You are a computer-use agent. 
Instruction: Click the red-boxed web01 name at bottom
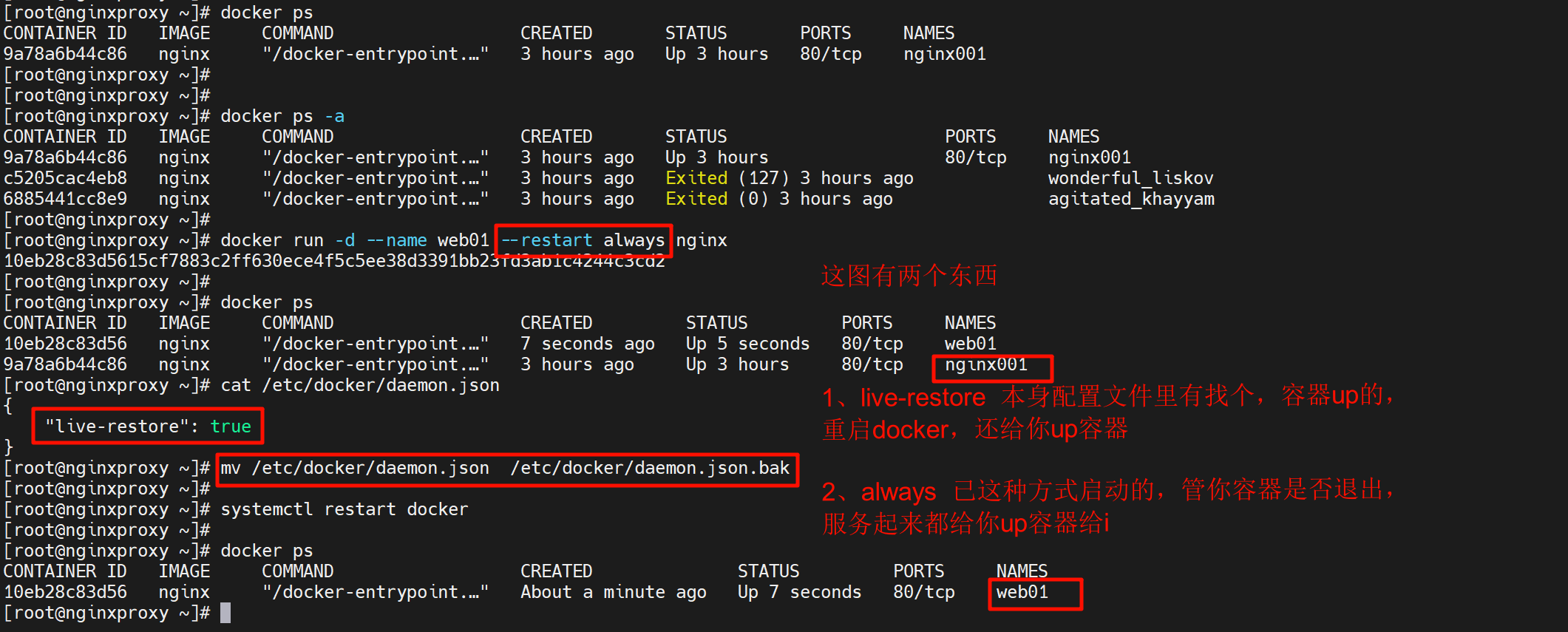pyautogui.click(x=1022, y=593)
